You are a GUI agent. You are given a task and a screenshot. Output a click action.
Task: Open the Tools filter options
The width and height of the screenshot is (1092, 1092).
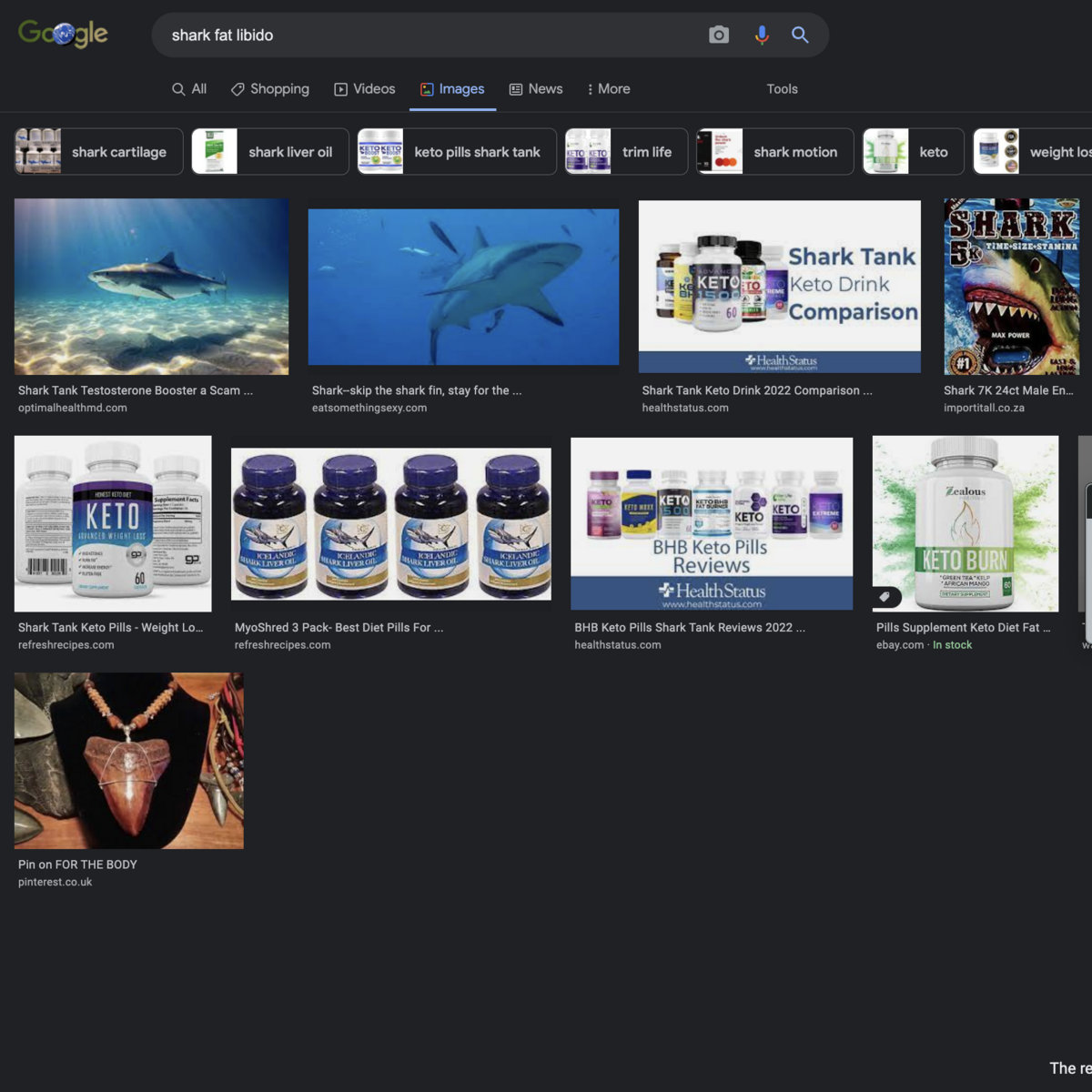tap(782, 89)
